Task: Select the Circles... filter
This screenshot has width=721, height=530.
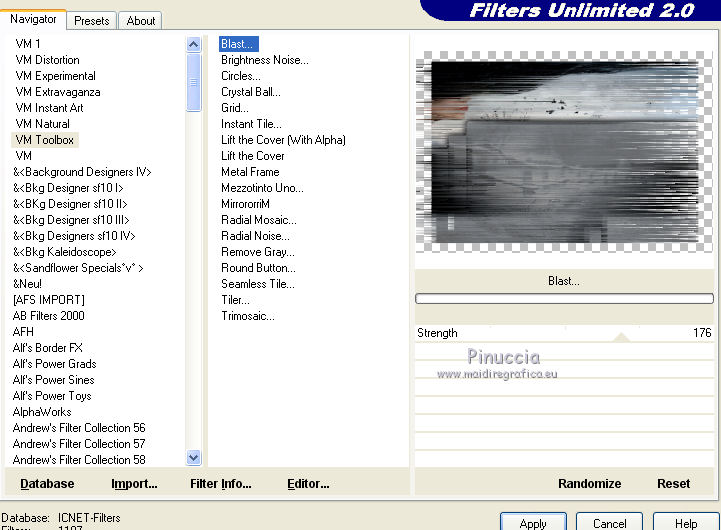Action: point(240,76)
